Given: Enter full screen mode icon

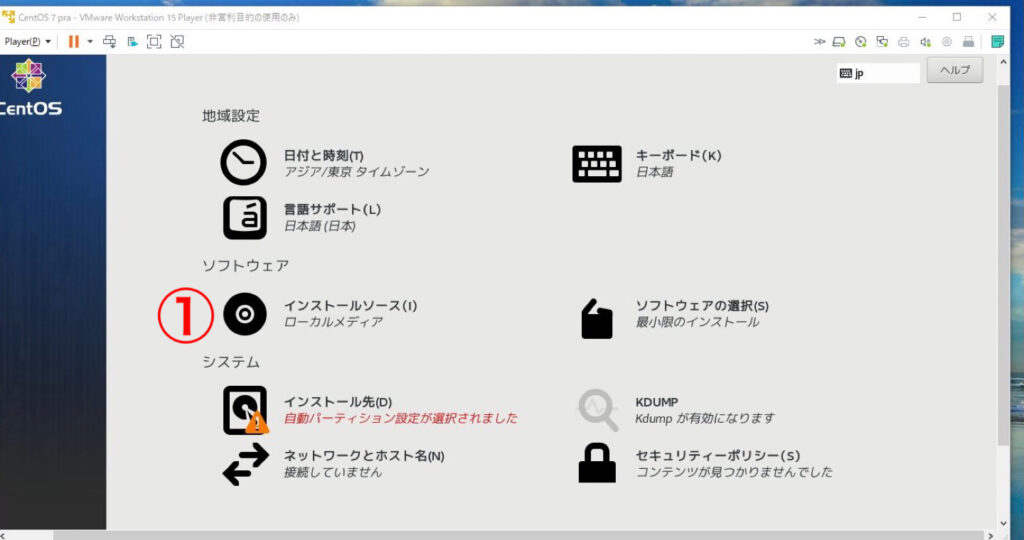Looking at the screenshot, I should (153, 42).
